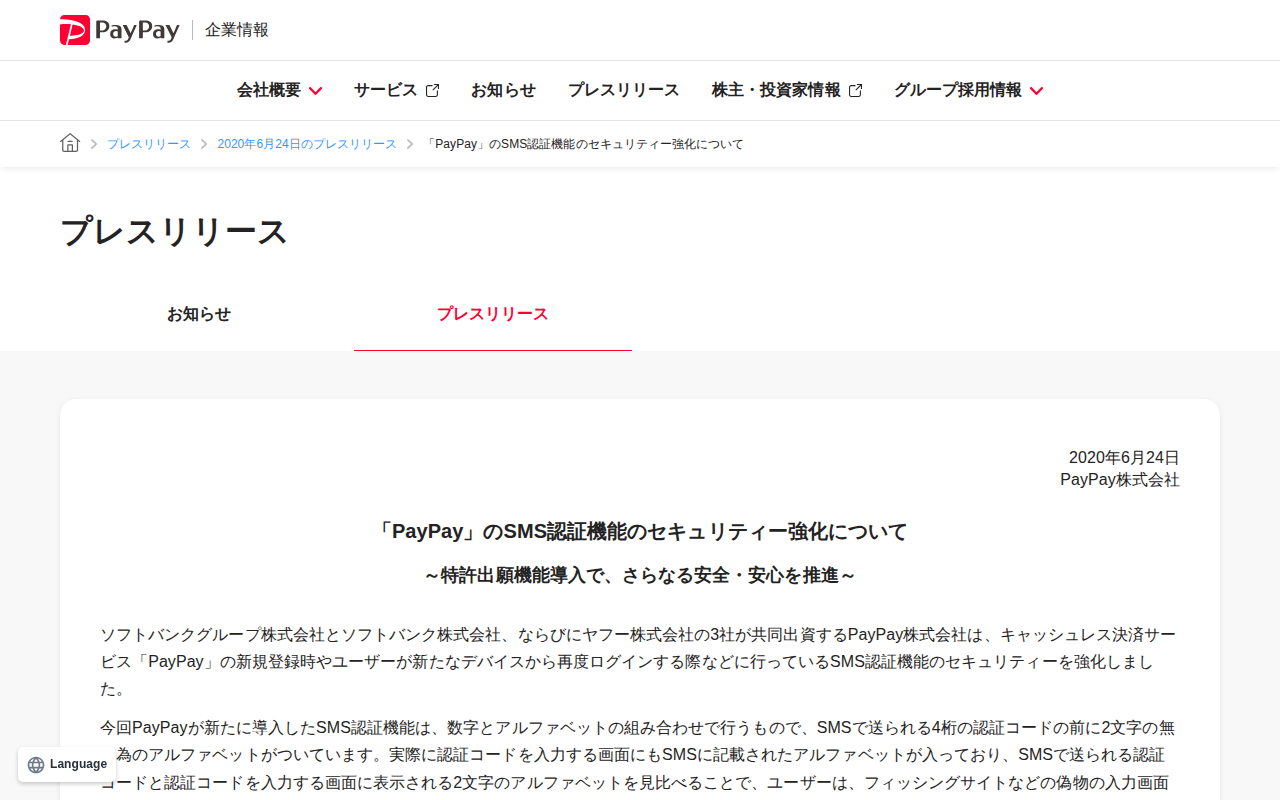Open the 企業情報 link beside logo
The width and height of the screenshot is (1280, 800).
point(237,30)
